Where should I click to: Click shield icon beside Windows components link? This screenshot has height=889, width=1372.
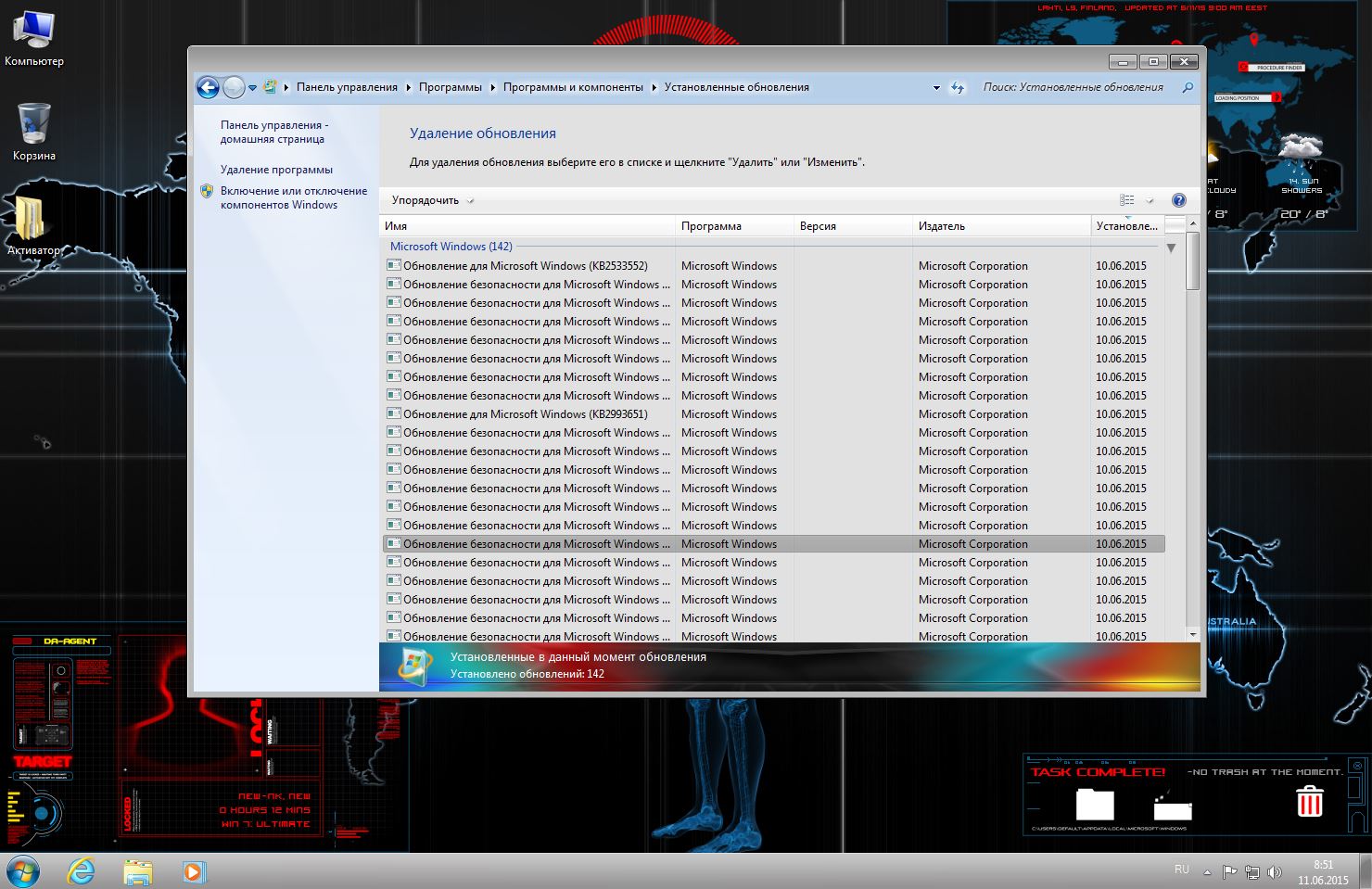click(x=207, y=191)
